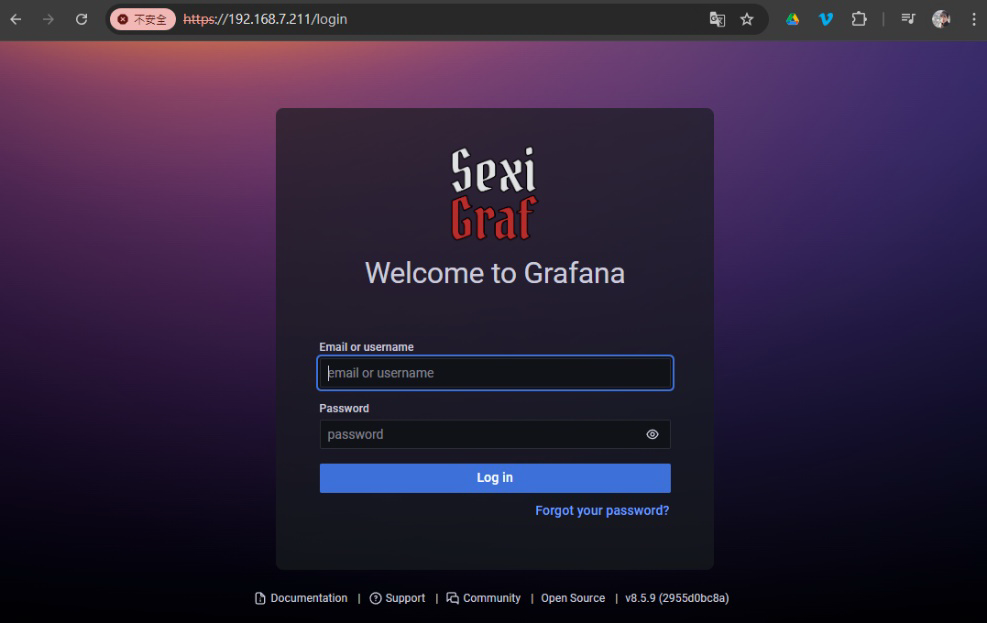Open the Documentation footer link
This screenshot has height=623, width=987.
click(x=302, y=598)
